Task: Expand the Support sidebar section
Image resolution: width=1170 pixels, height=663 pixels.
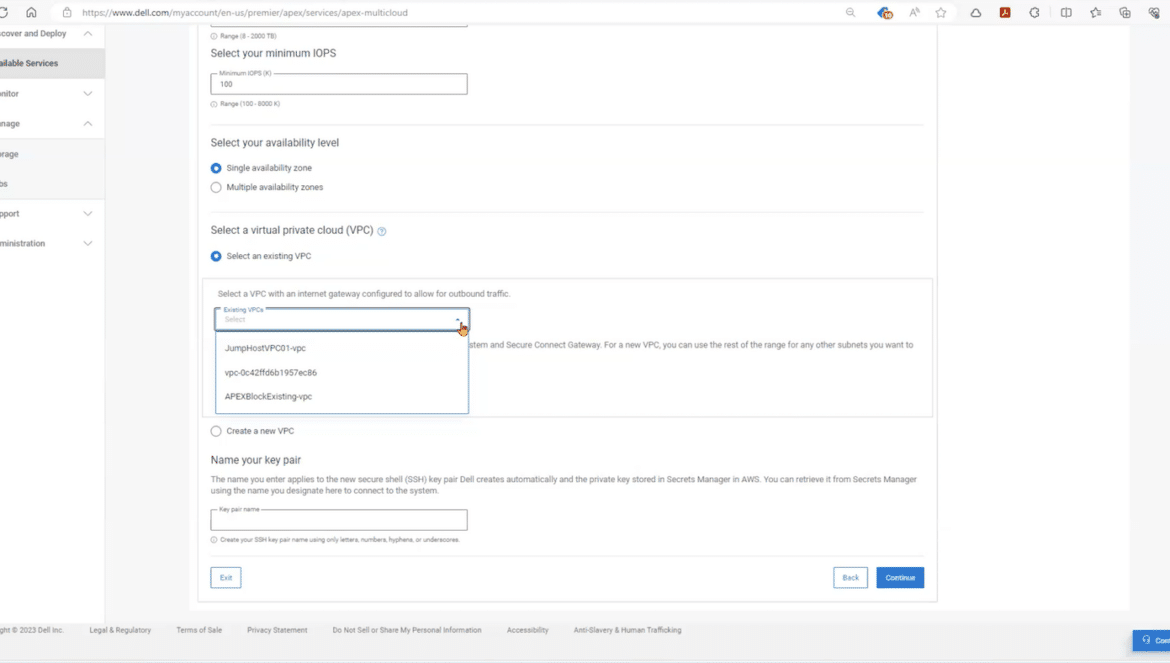Action: pos(88,214)
